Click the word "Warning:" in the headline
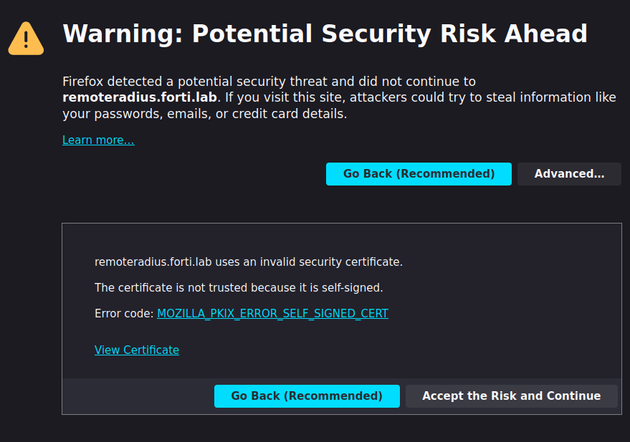 123,34
